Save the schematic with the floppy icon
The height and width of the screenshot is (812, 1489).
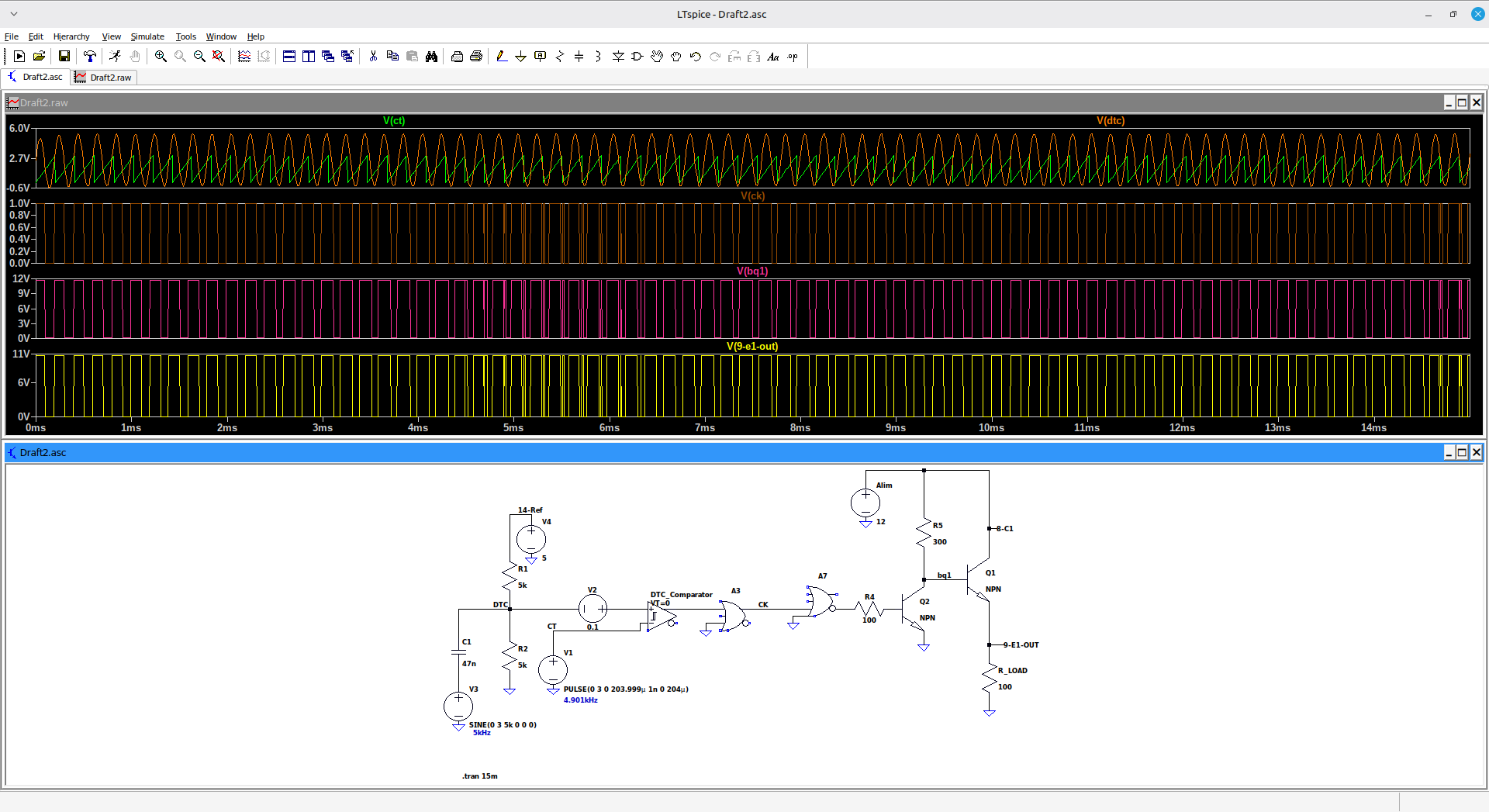point(64,57)
